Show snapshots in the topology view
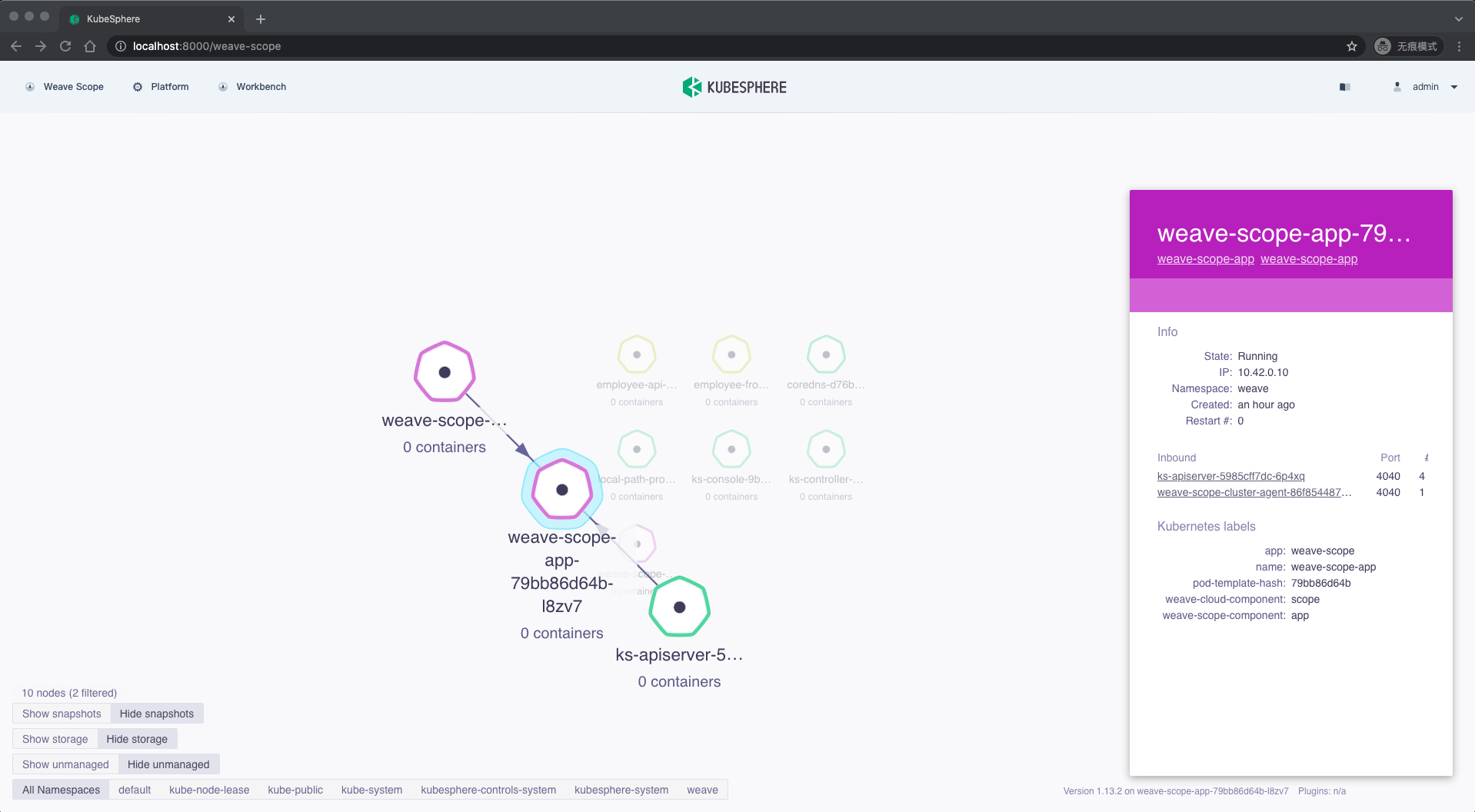The width and height of the screenshot is (1475, 812). click(61, 714)
